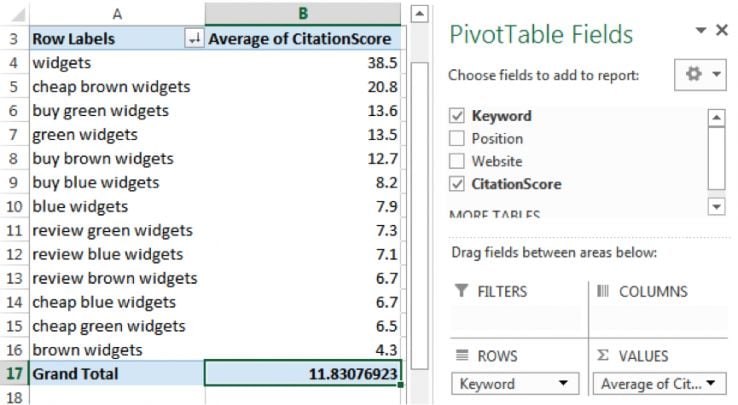Click the ROWS area icon
The height and width of the screenshot is (405, 738).
tap(461, 356)
